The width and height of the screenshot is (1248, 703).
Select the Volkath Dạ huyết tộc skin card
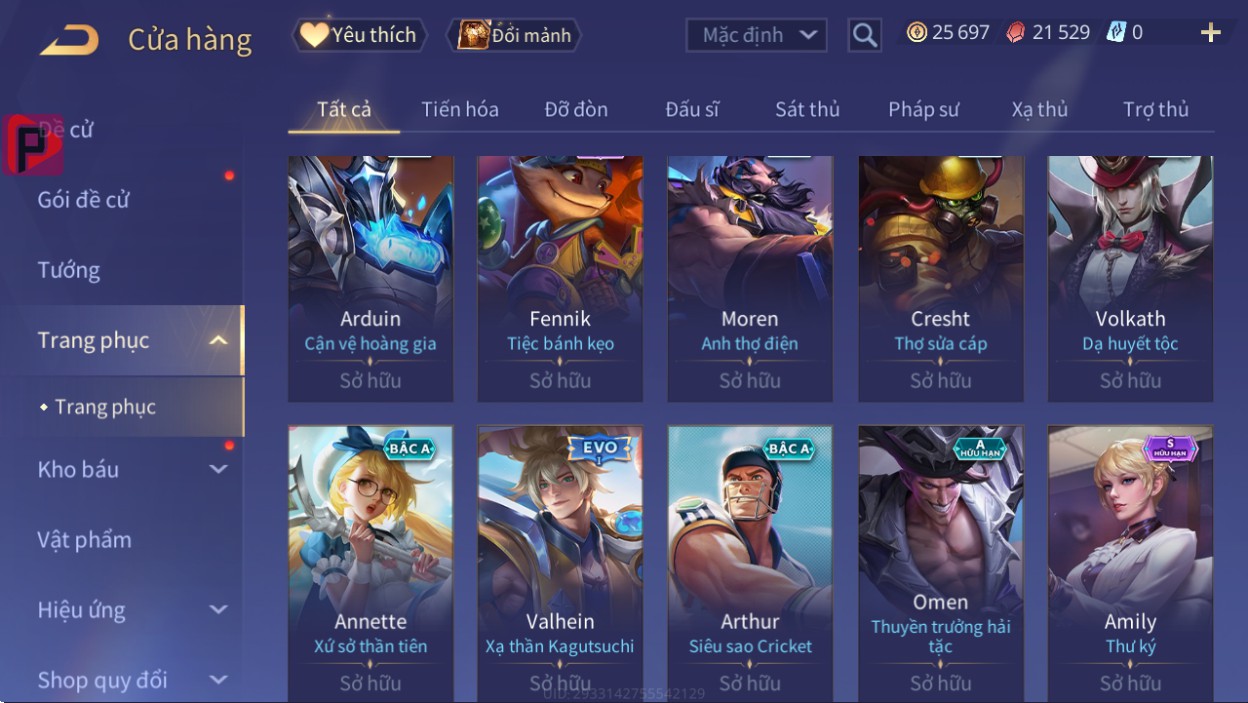[x=1131, y=279]
